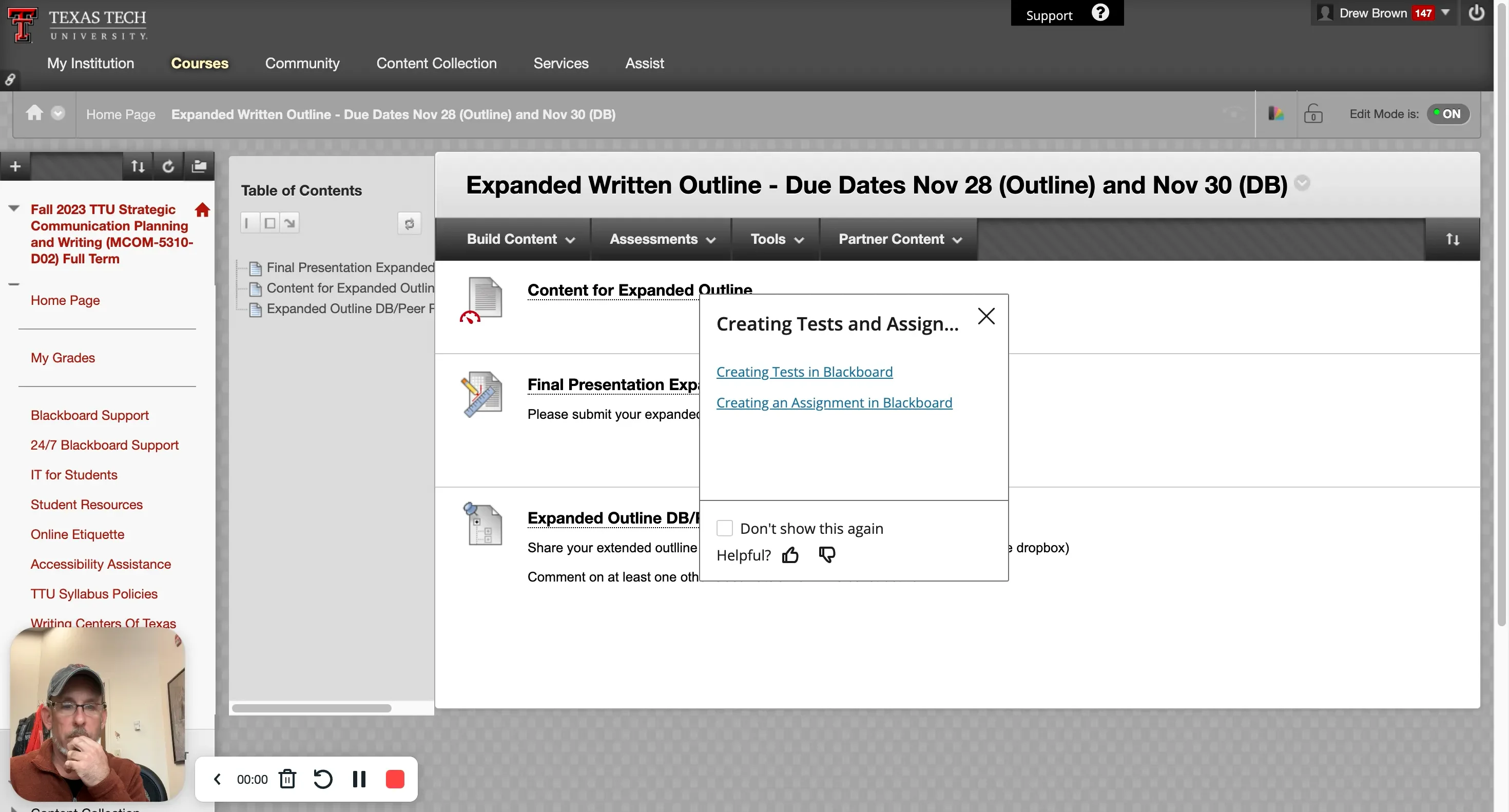Click the home icon next to the course title
Screen dimensions: 1509x812
[x=203, y=209]
